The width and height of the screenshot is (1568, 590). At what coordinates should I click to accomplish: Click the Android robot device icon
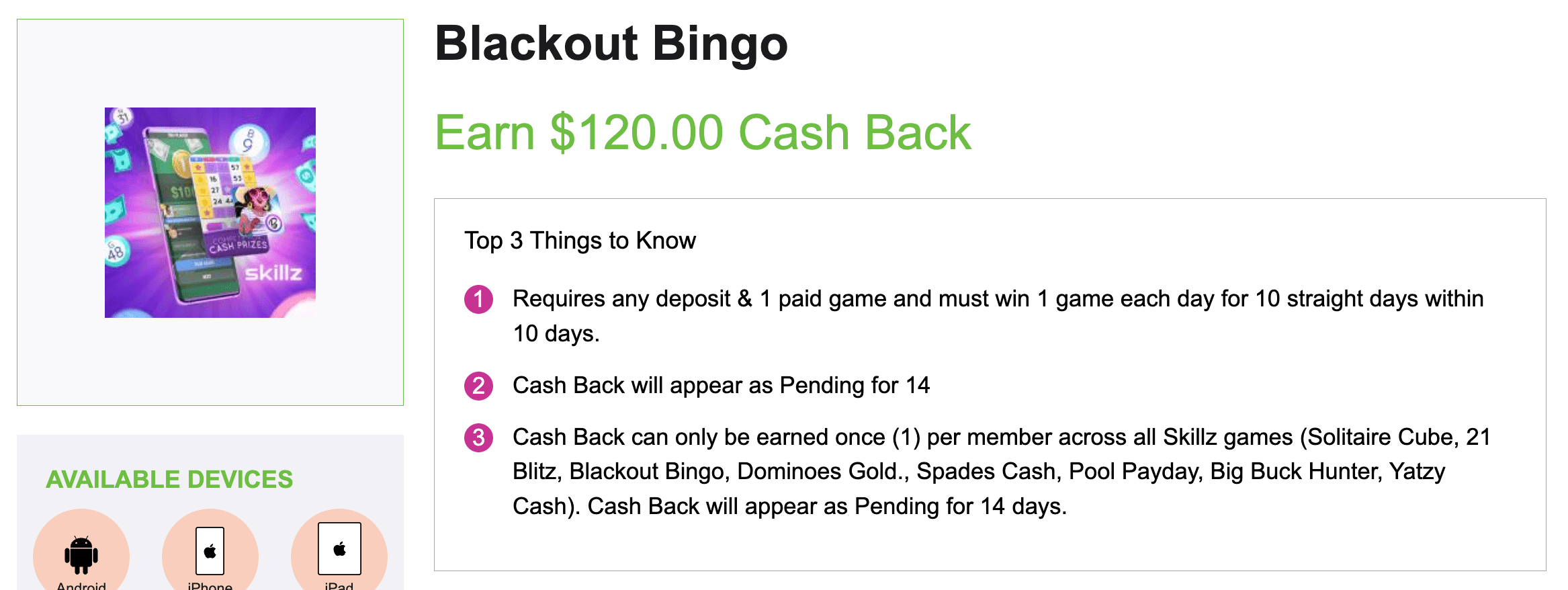(x=81, y=554)
